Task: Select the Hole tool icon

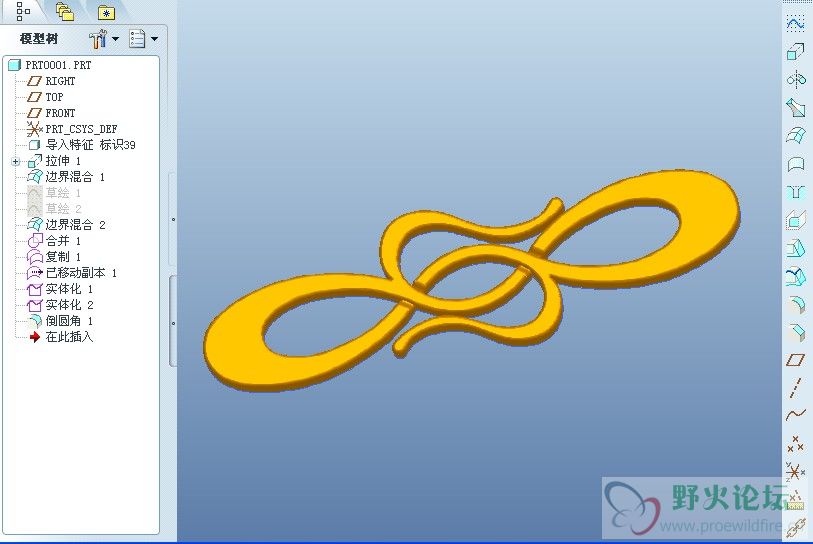Action: 795,192
